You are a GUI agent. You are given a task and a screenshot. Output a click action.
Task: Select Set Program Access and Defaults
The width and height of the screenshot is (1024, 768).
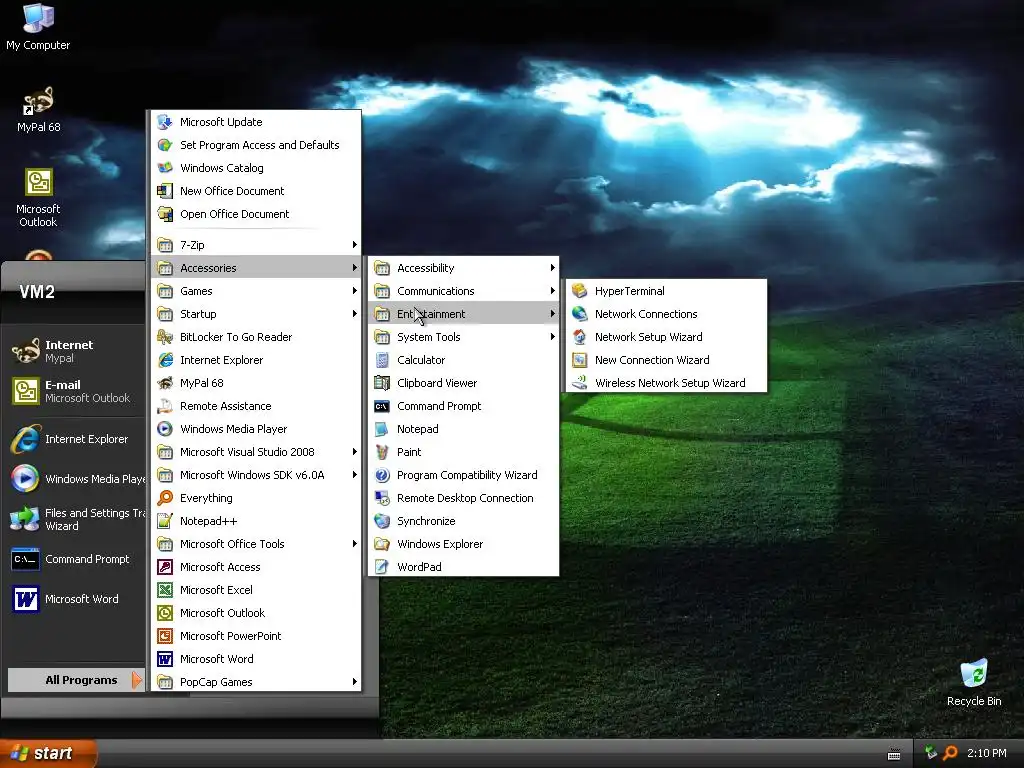click(x=256, y=145)
